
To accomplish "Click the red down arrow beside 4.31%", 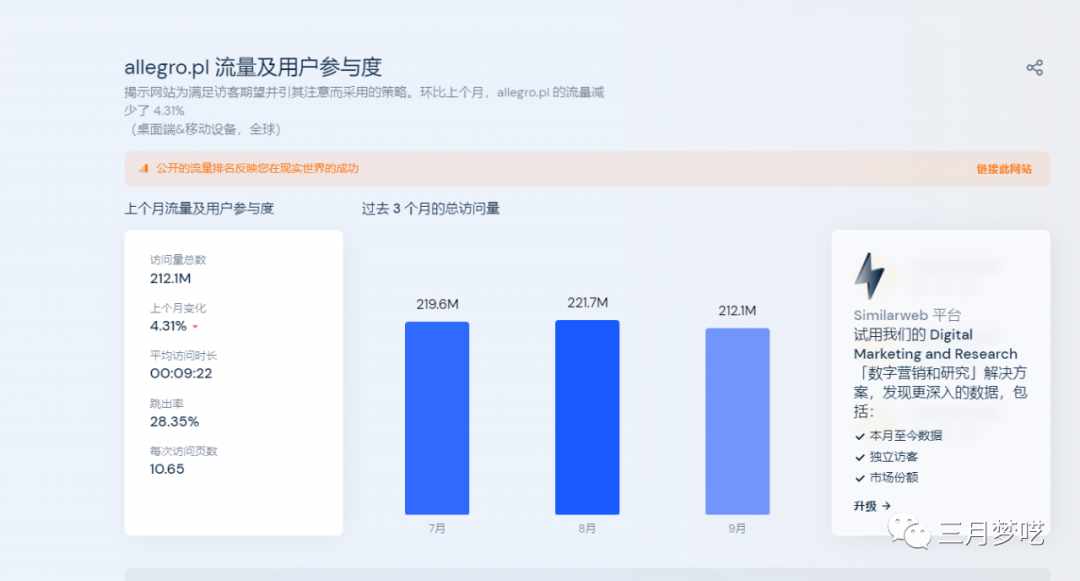I will [x=196, y=327].
